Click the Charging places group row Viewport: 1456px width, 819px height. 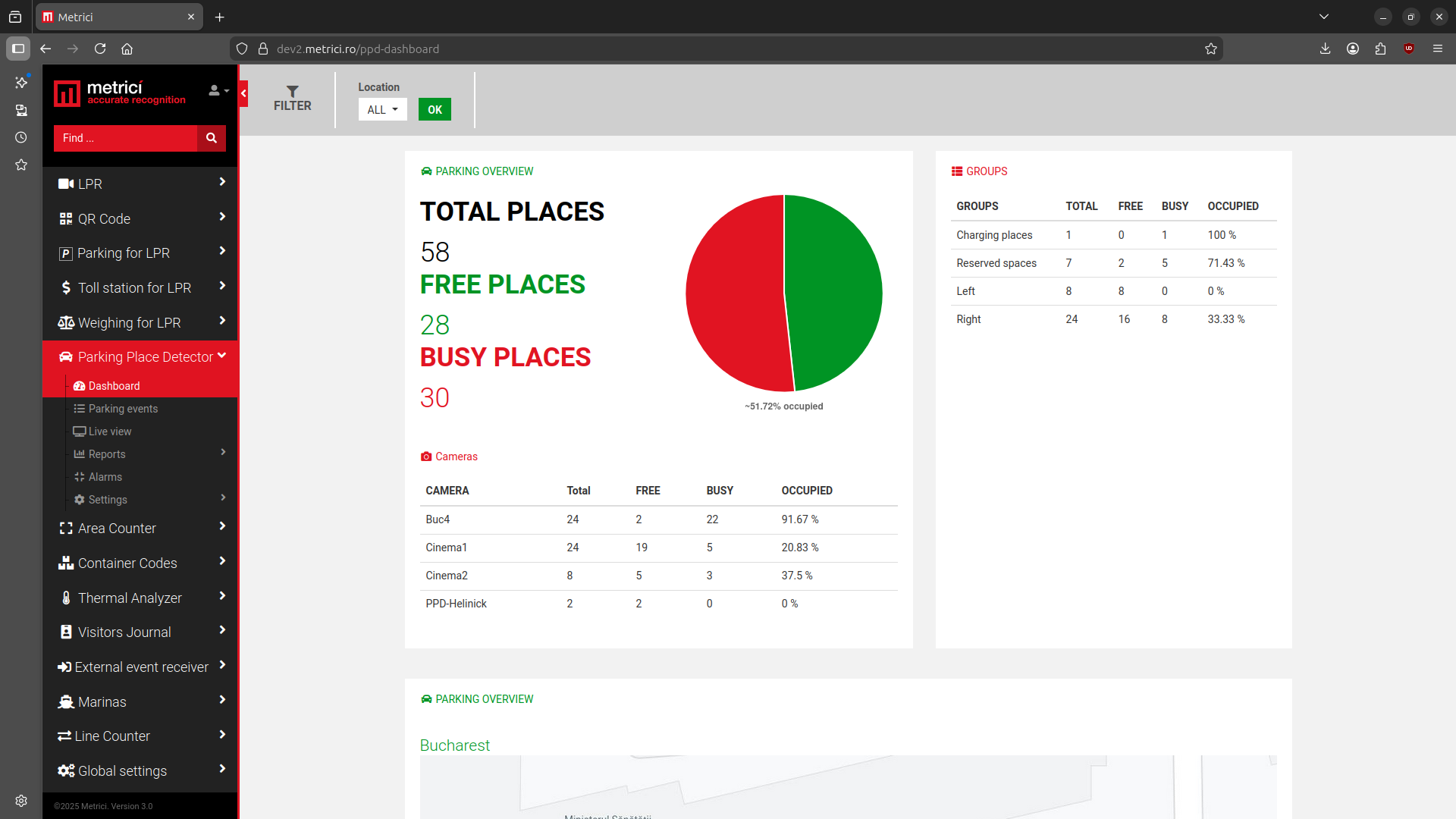[1113, 235]
